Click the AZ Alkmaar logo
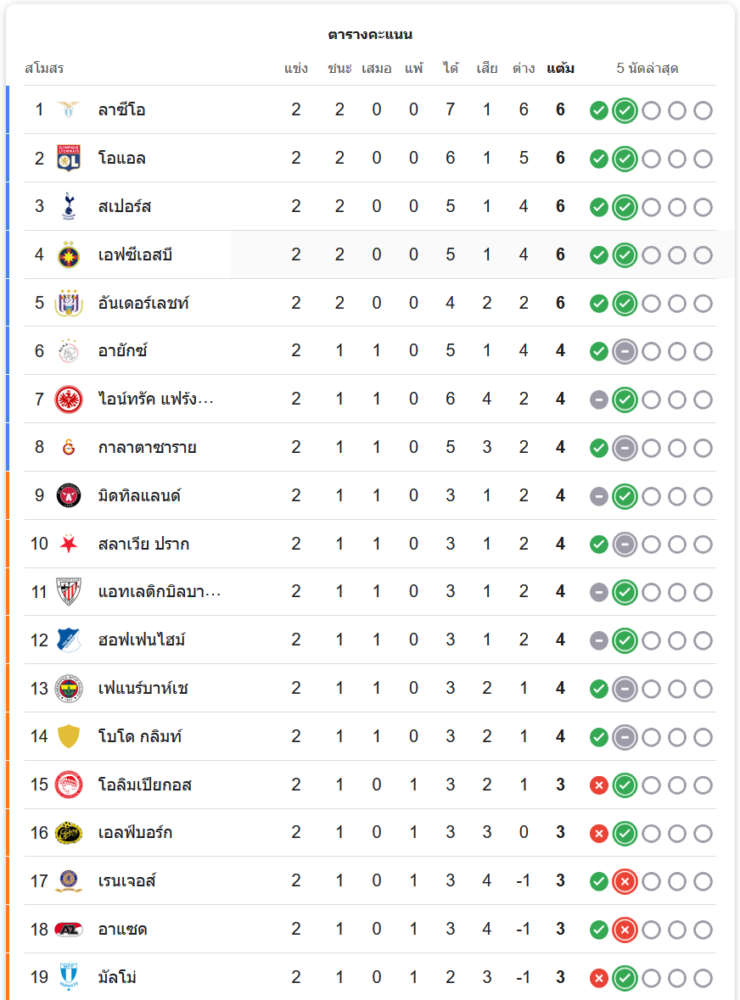Image resolution: width=740 pixels, height=1000 pixels. click(x=69, y=929)
